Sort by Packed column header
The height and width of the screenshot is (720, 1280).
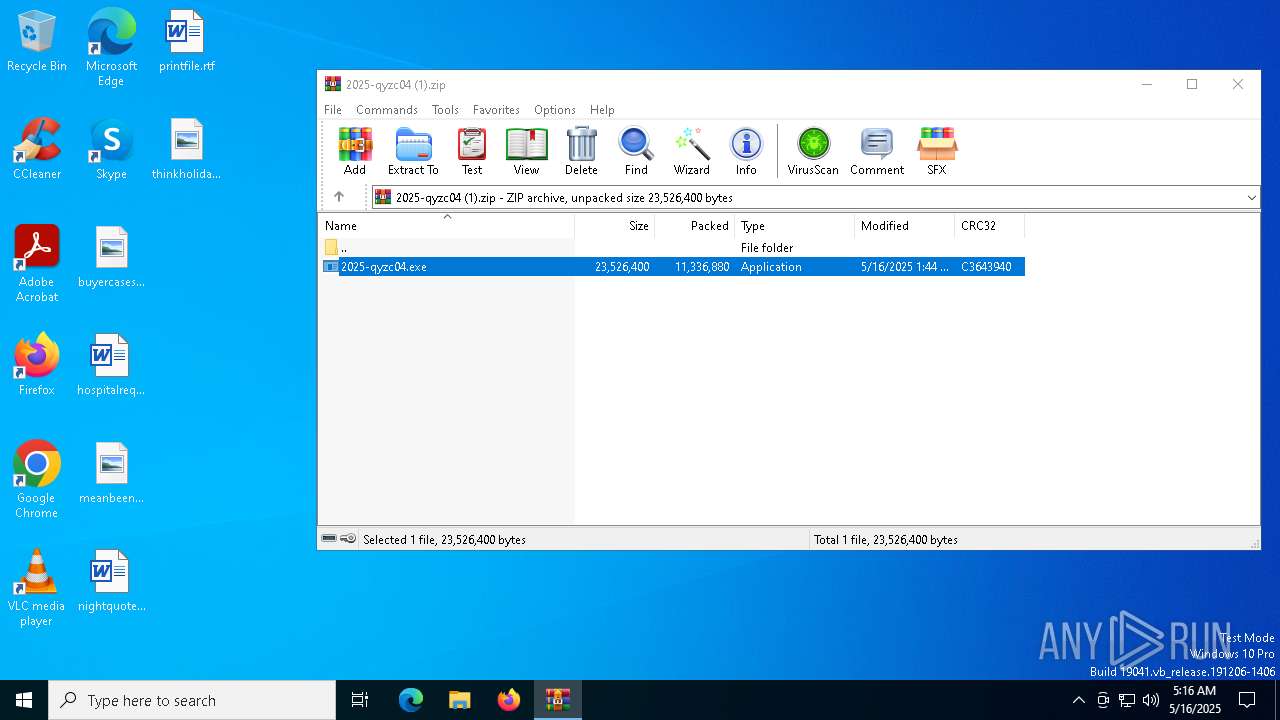pyautogui.click(x=694, y=226)
